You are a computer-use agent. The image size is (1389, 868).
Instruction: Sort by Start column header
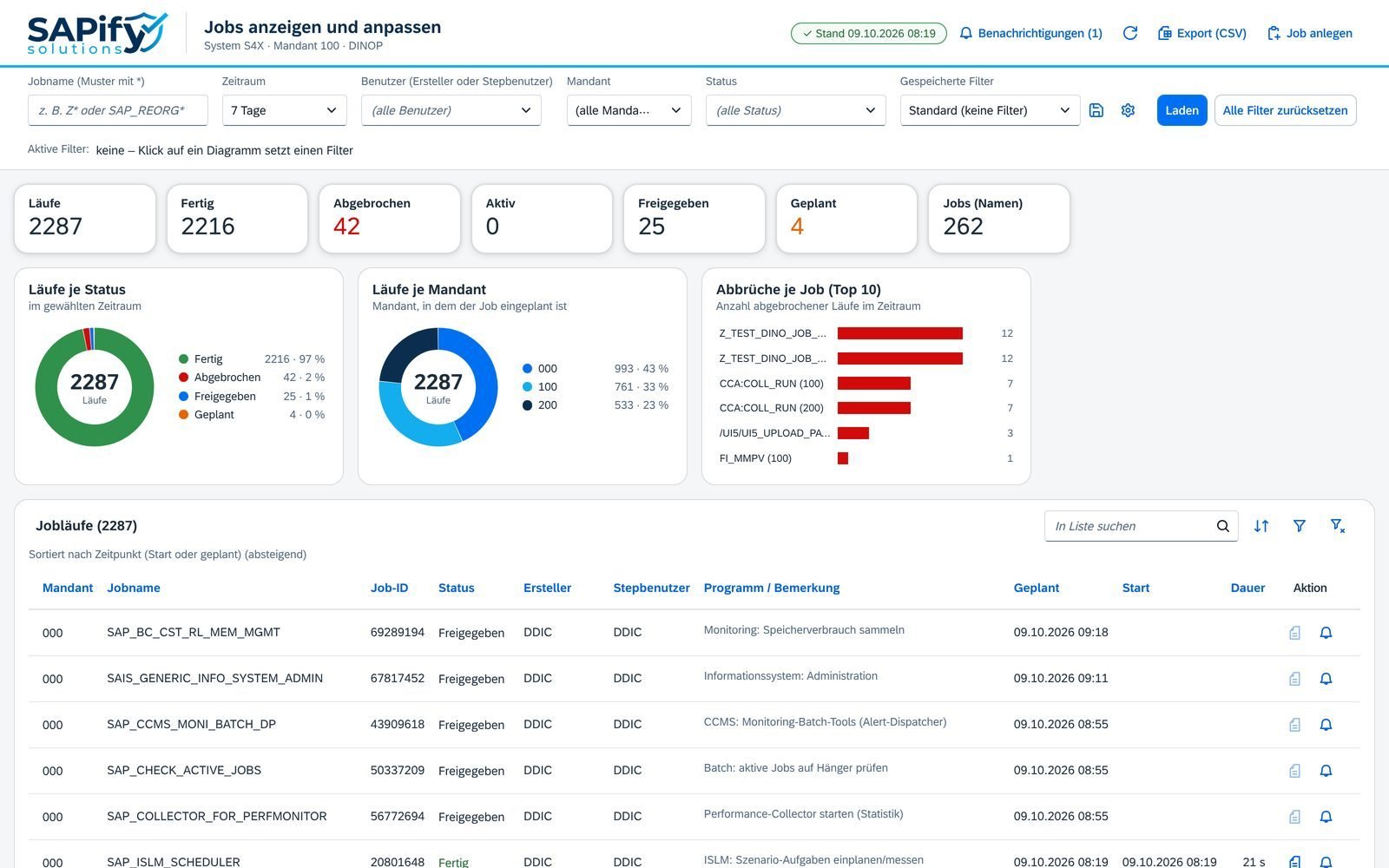click(x=1136, y=588)
